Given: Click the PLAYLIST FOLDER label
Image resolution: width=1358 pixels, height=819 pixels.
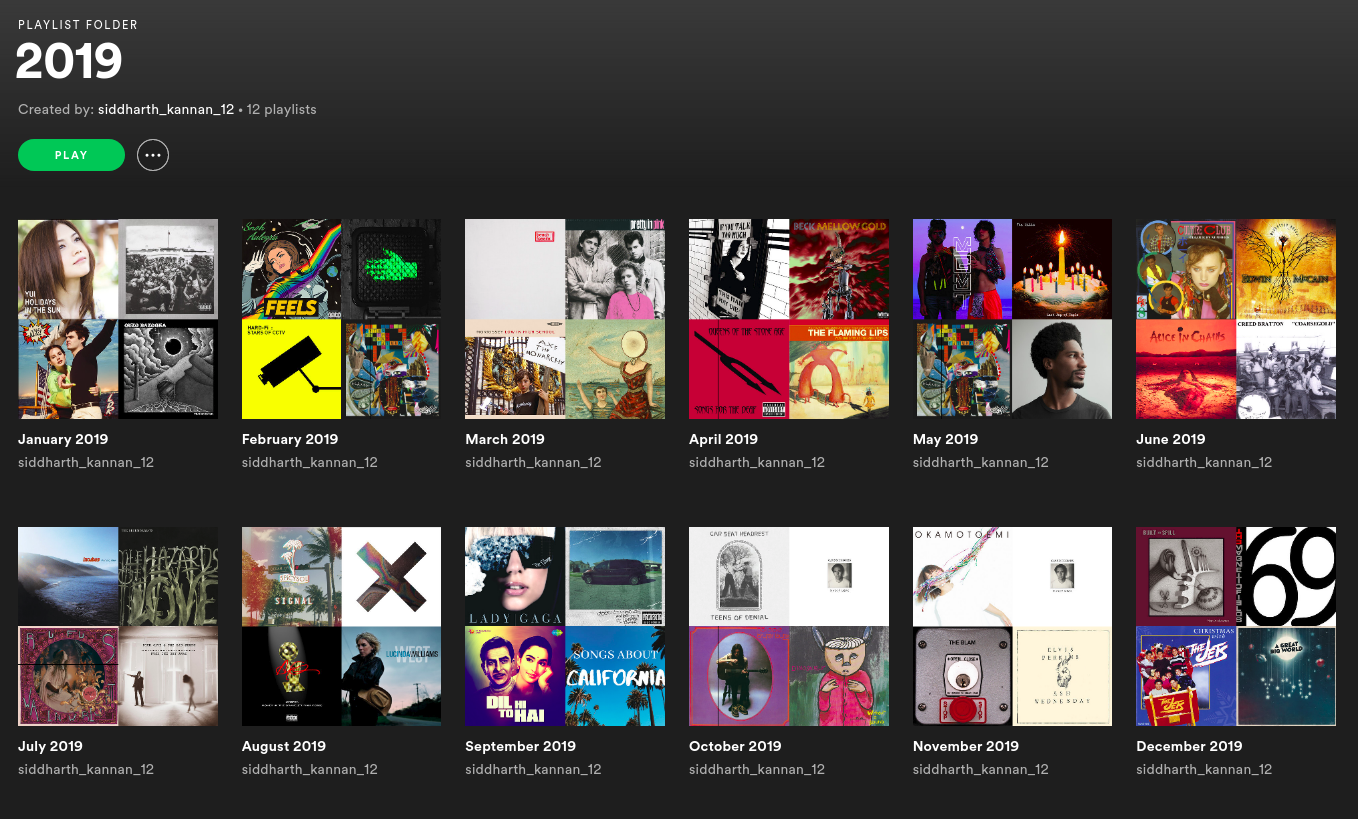Looking at the screenshot, I should pos(78,25).
